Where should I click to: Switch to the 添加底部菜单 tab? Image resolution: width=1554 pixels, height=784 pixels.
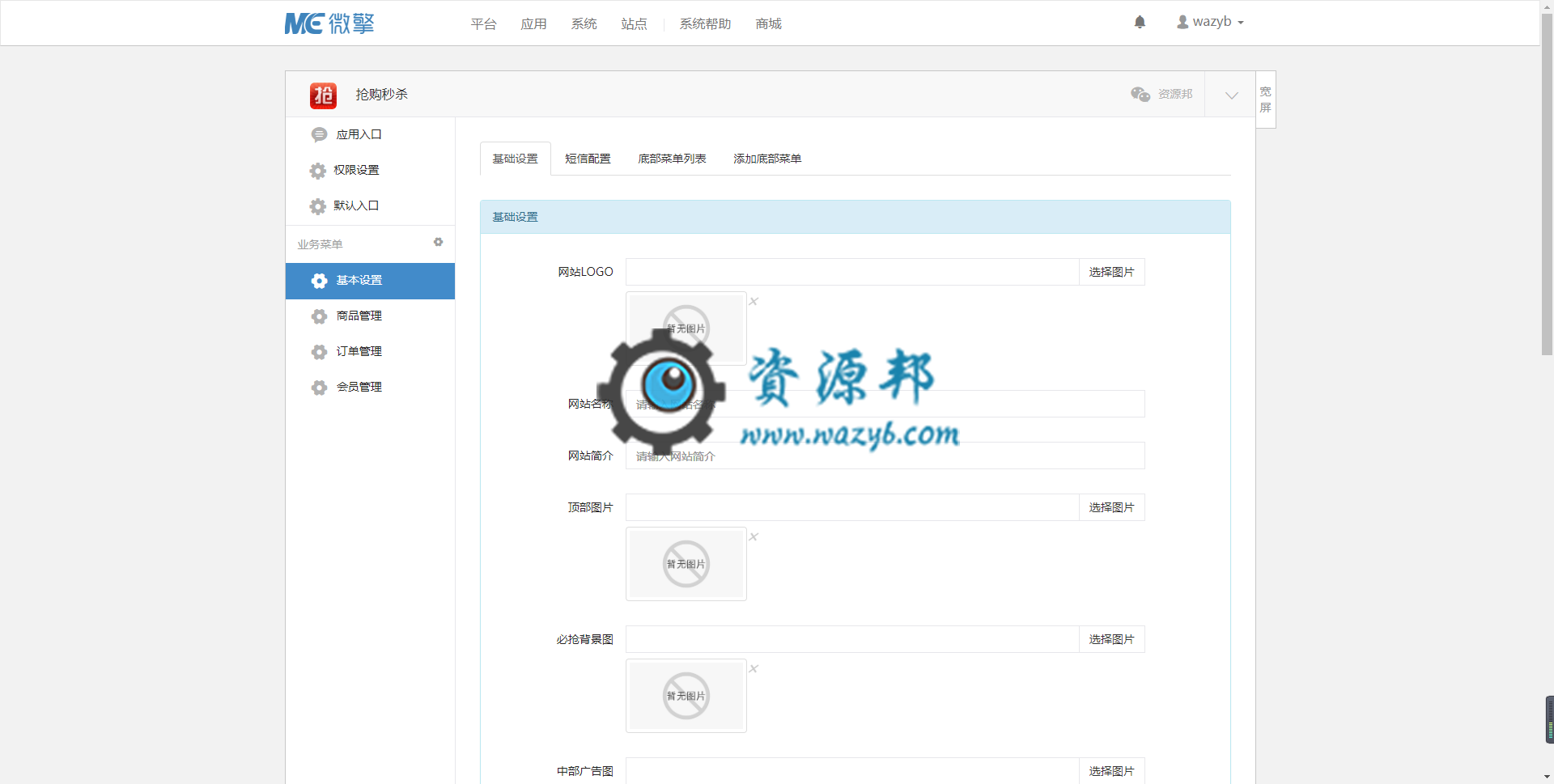767,159
